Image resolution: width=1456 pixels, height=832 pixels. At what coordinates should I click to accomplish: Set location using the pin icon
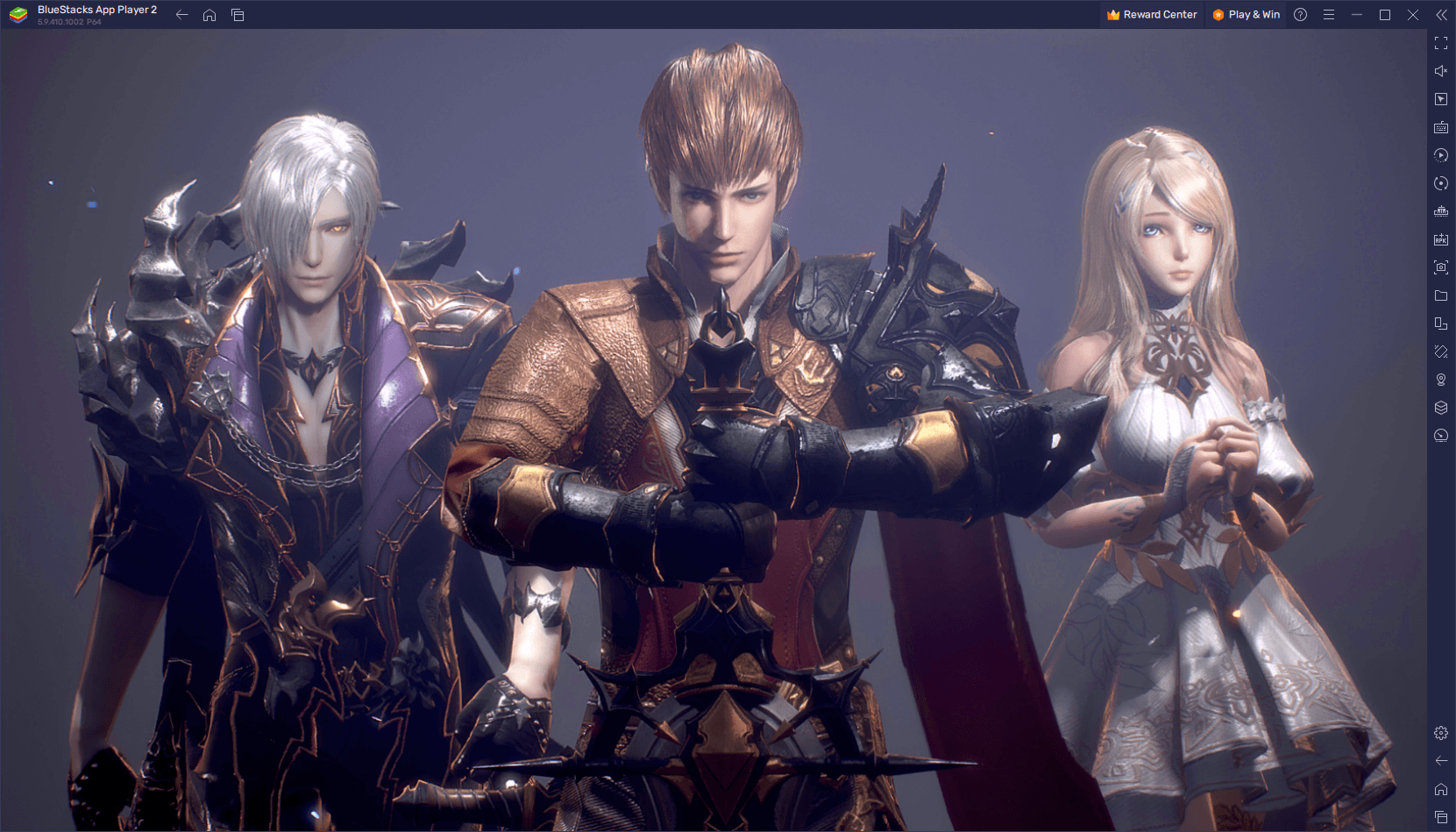[x=1441, y=380]
